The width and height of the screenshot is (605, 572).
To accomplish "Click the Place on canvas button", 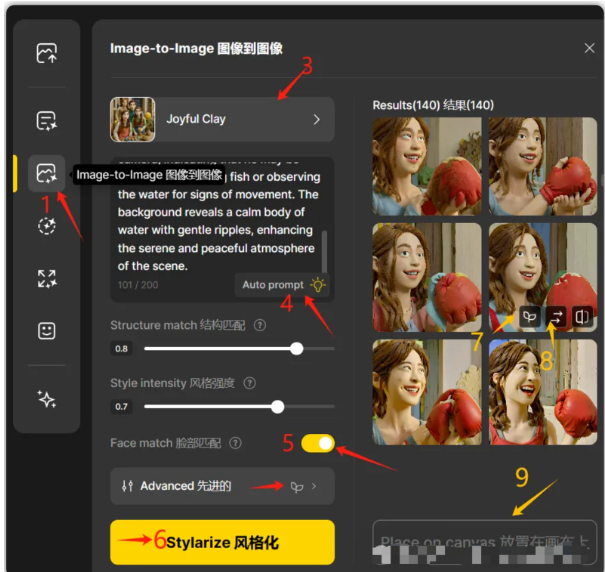I will tap(484, 542).
